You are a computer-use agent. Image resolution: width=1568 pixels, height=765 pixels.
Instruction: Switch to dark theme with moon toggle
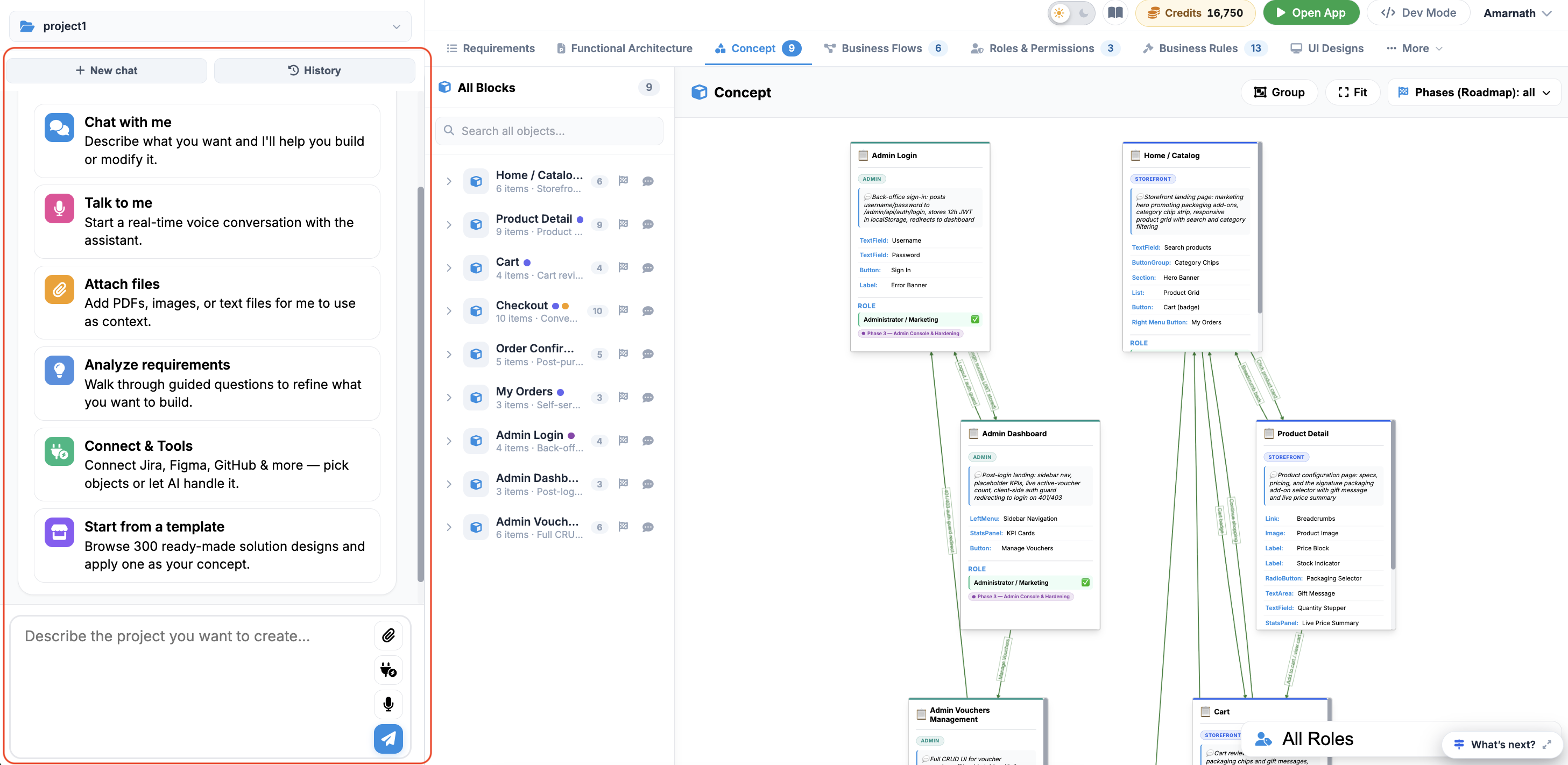1084,13
